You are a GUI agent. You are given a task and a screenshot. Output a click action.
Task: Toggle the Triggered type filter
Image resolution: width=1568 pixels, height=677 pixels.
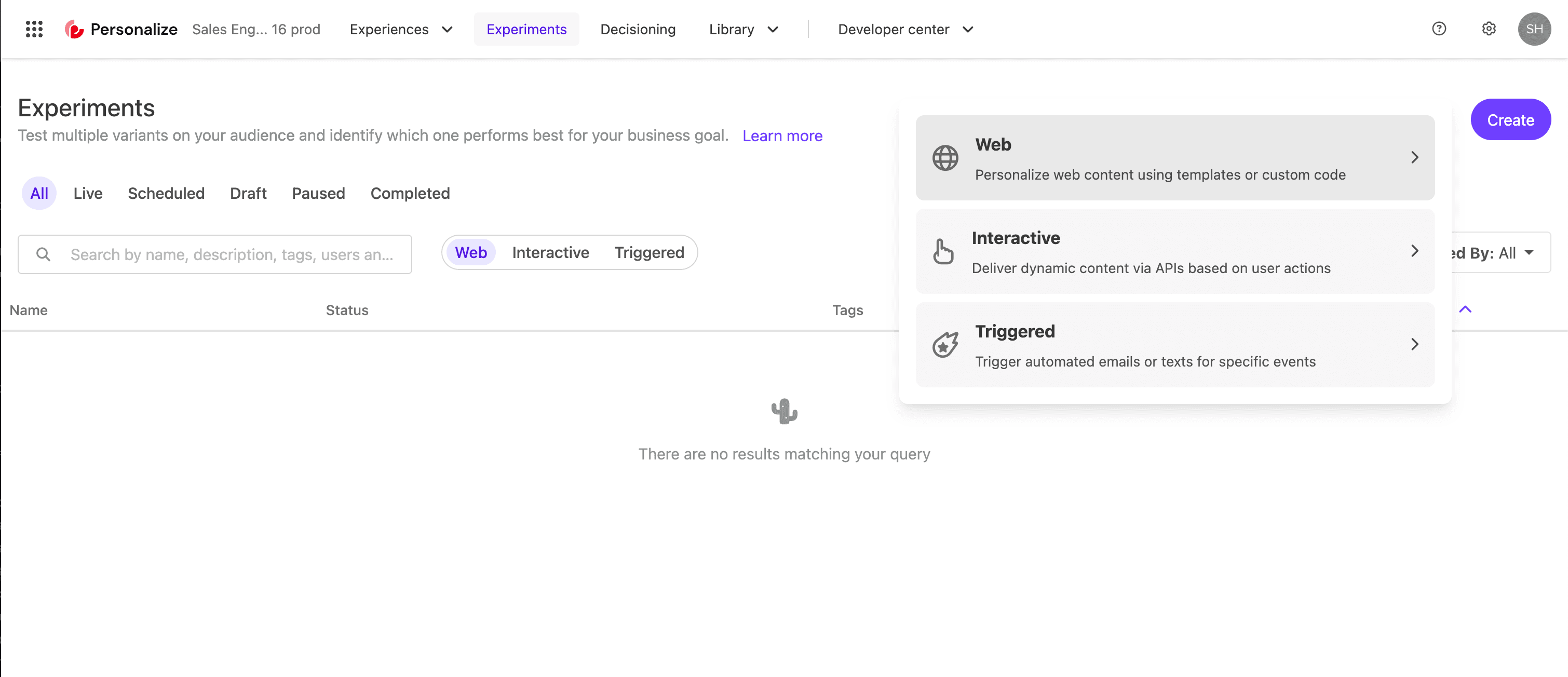coord(649,253)
